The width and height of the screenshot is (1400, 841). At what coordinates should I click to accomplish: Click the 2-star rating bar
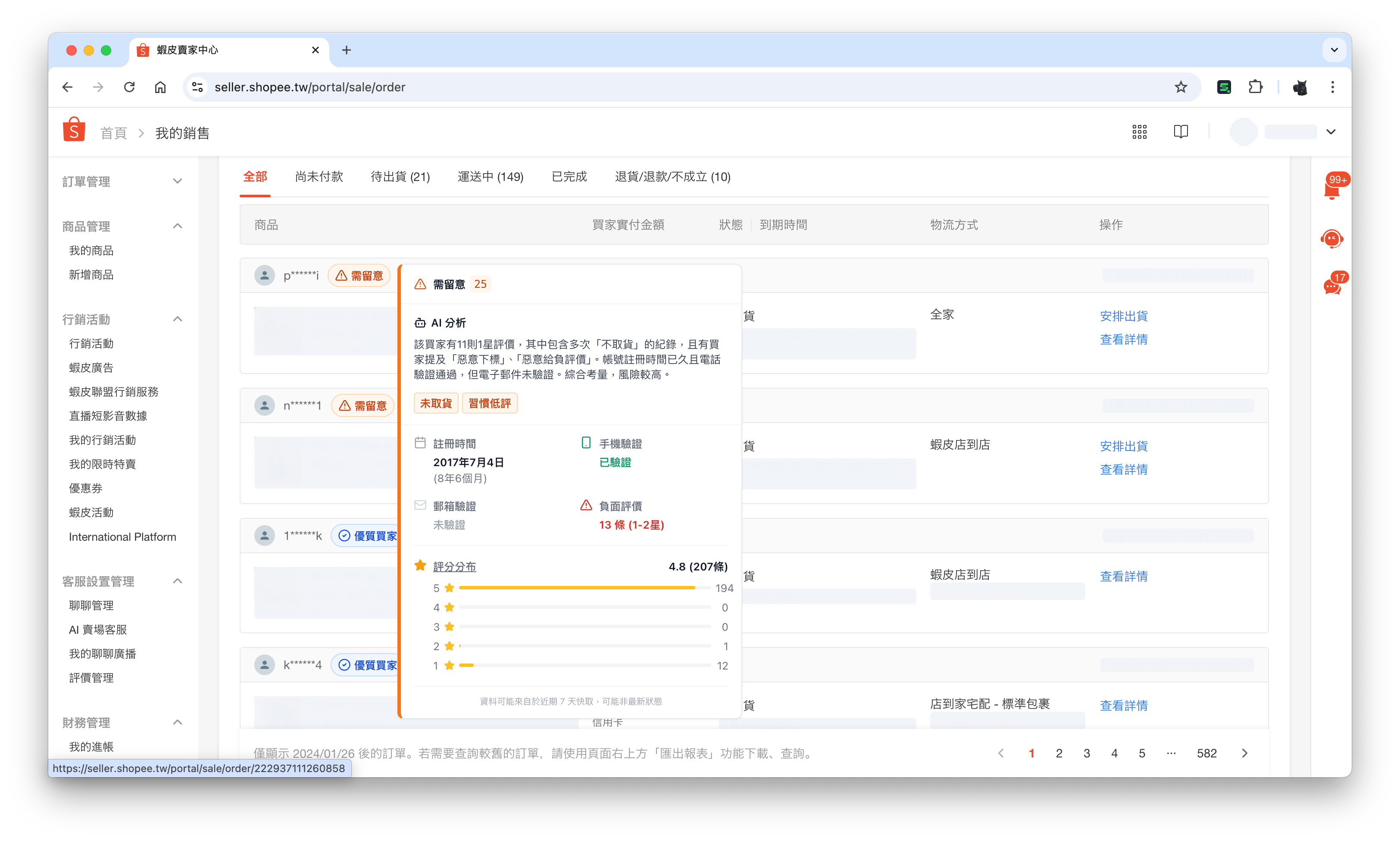(x=584, y=646)
